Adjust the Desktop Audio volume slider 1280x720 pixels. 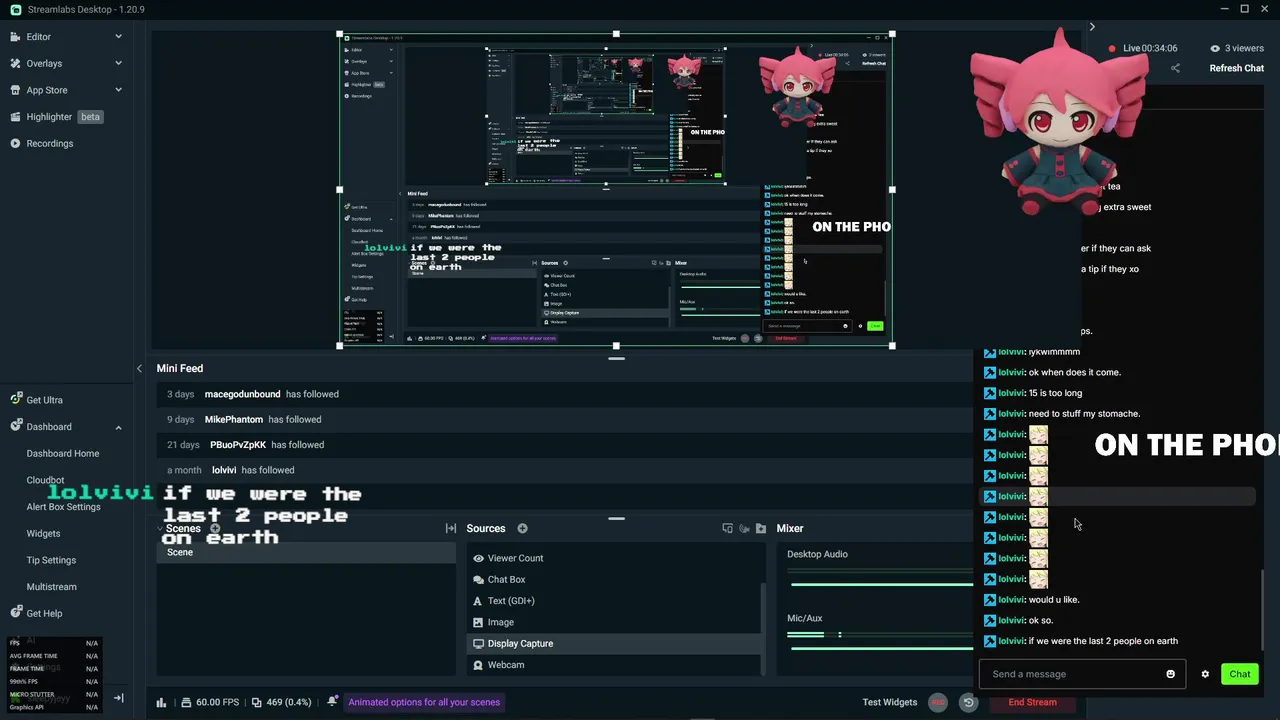tap(880, 584)
